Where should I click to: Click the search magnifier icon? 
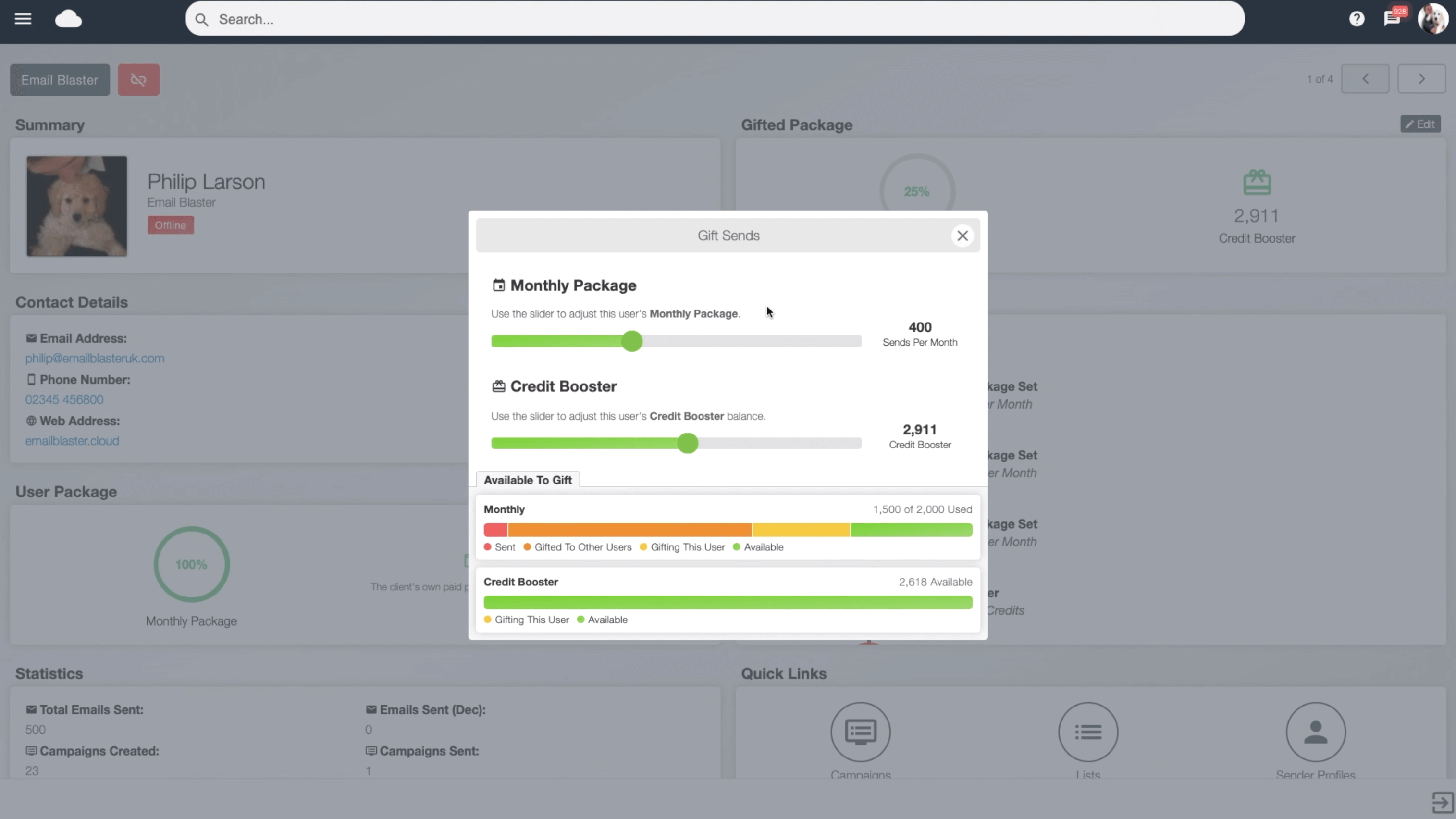[202, 20]
